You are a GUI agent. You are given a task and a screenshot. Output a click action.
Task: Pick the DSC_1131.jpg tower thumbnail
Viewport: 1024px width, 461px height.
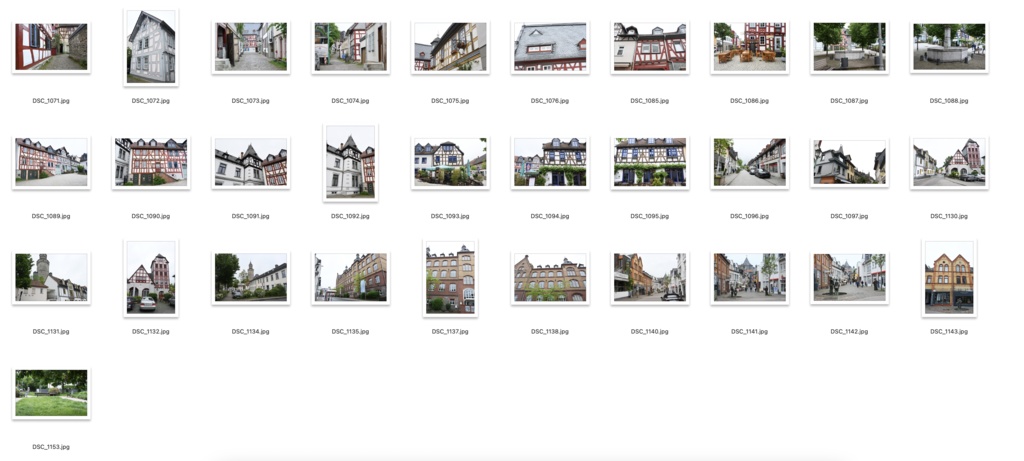tap(51, 278)
